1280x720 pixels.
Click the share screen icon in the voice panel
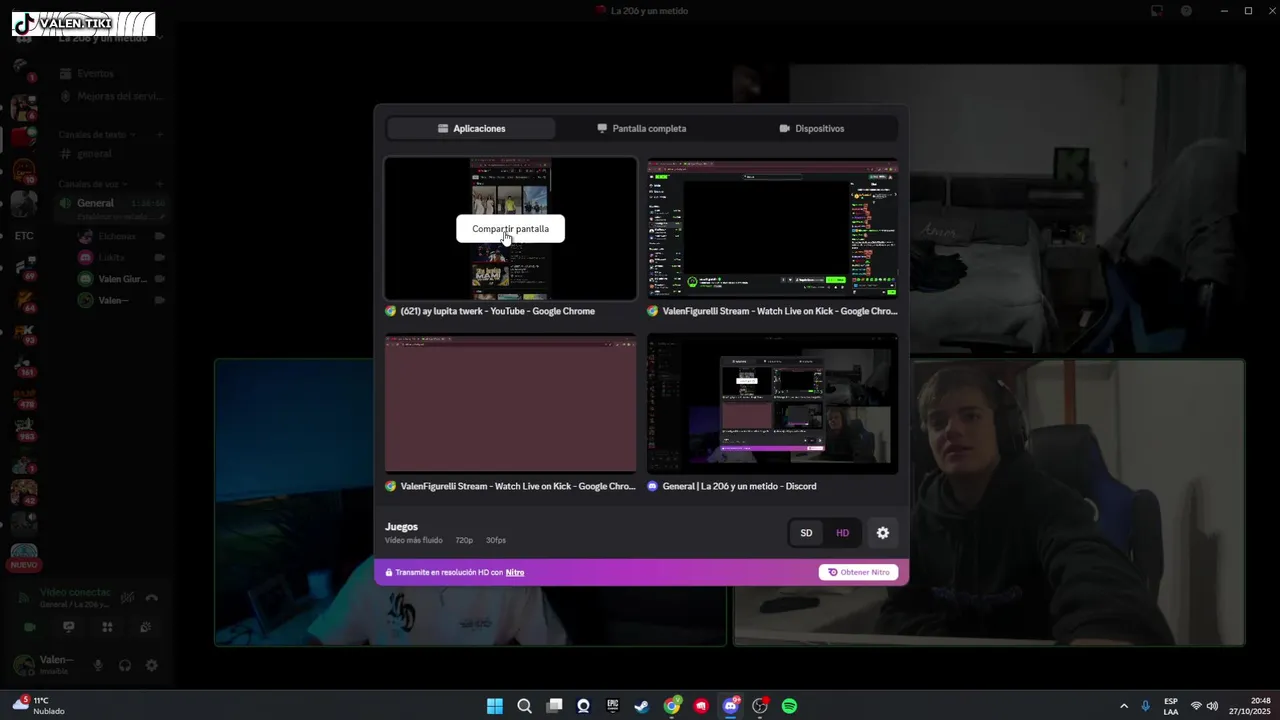[69, 627]
